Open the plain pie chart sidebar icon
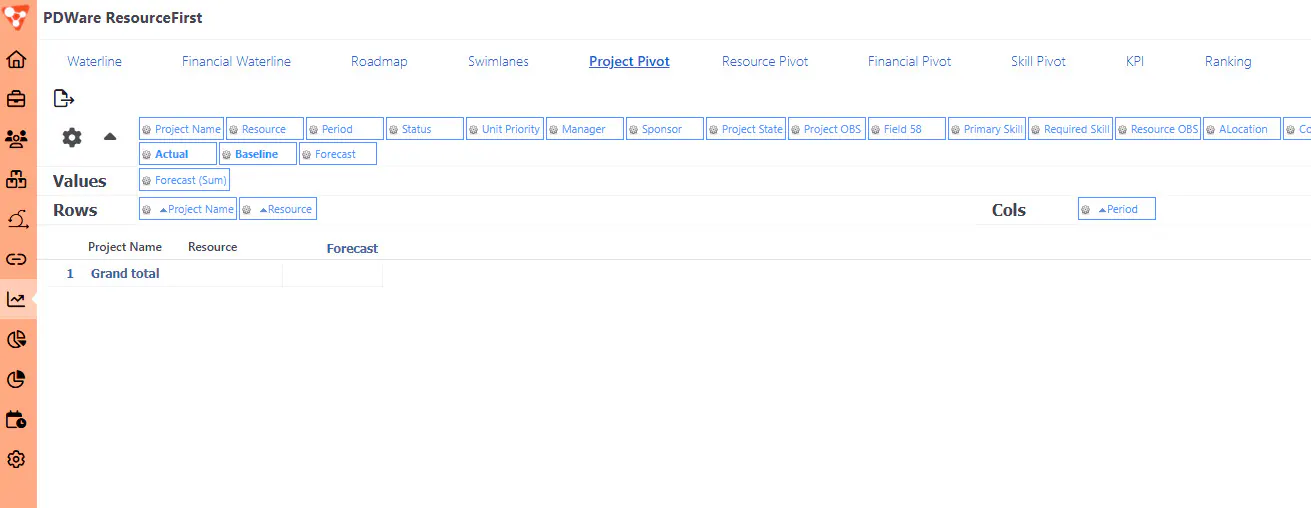The height and width of the screenshot is (508, 1311). point(16,379)
